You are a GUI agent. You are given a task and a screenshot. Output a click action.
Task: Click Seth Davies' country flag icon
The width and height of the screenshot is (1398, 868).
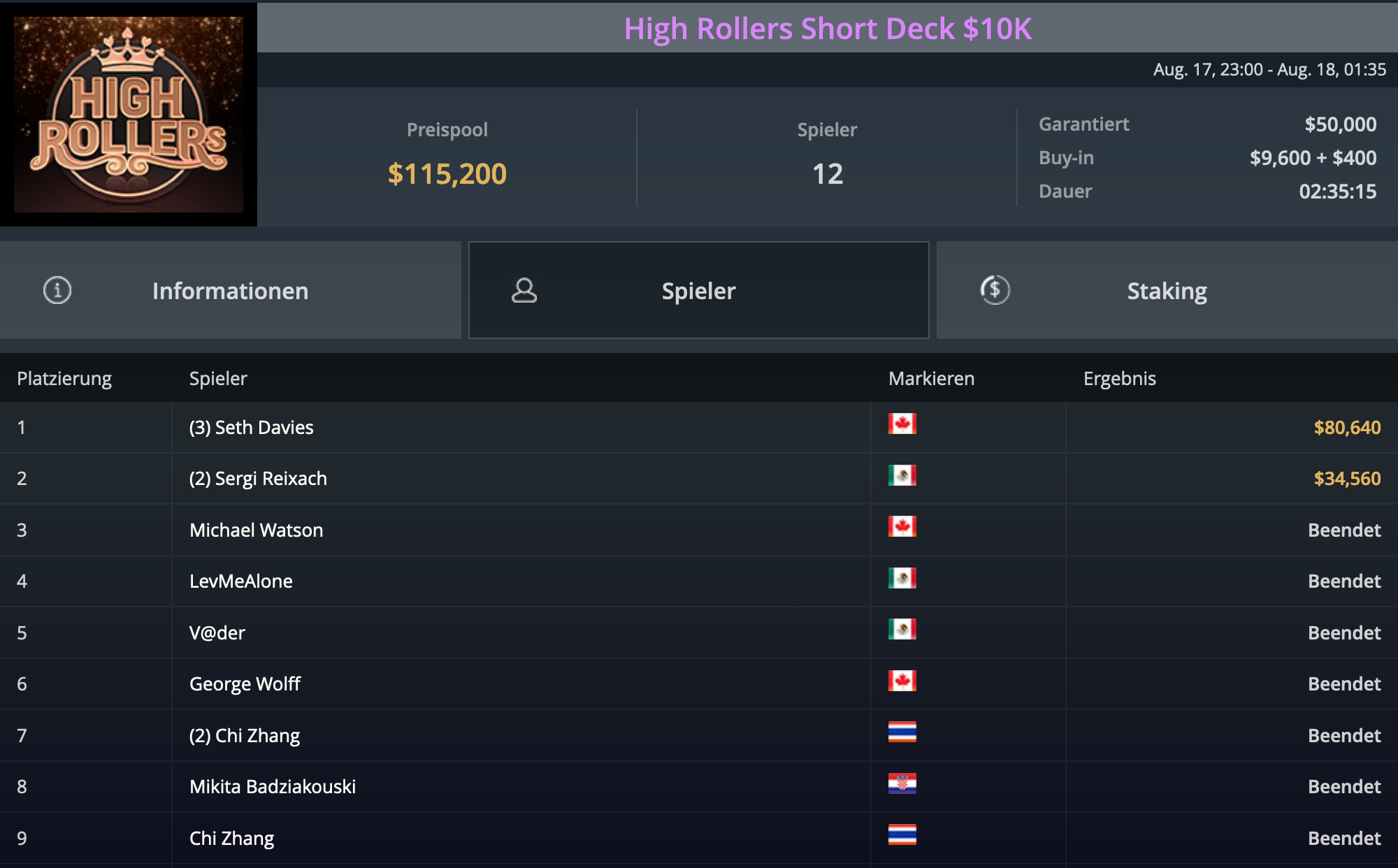coord(902,424)
